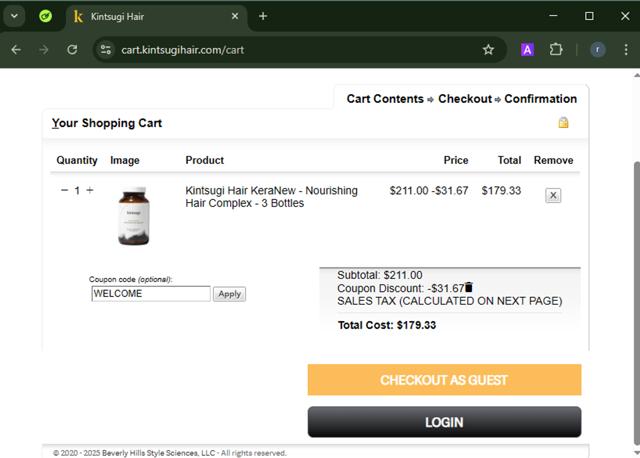Viewport: 640px width, 458px height.
Task: Click the scrollbar up arrow
Action: 636,76
